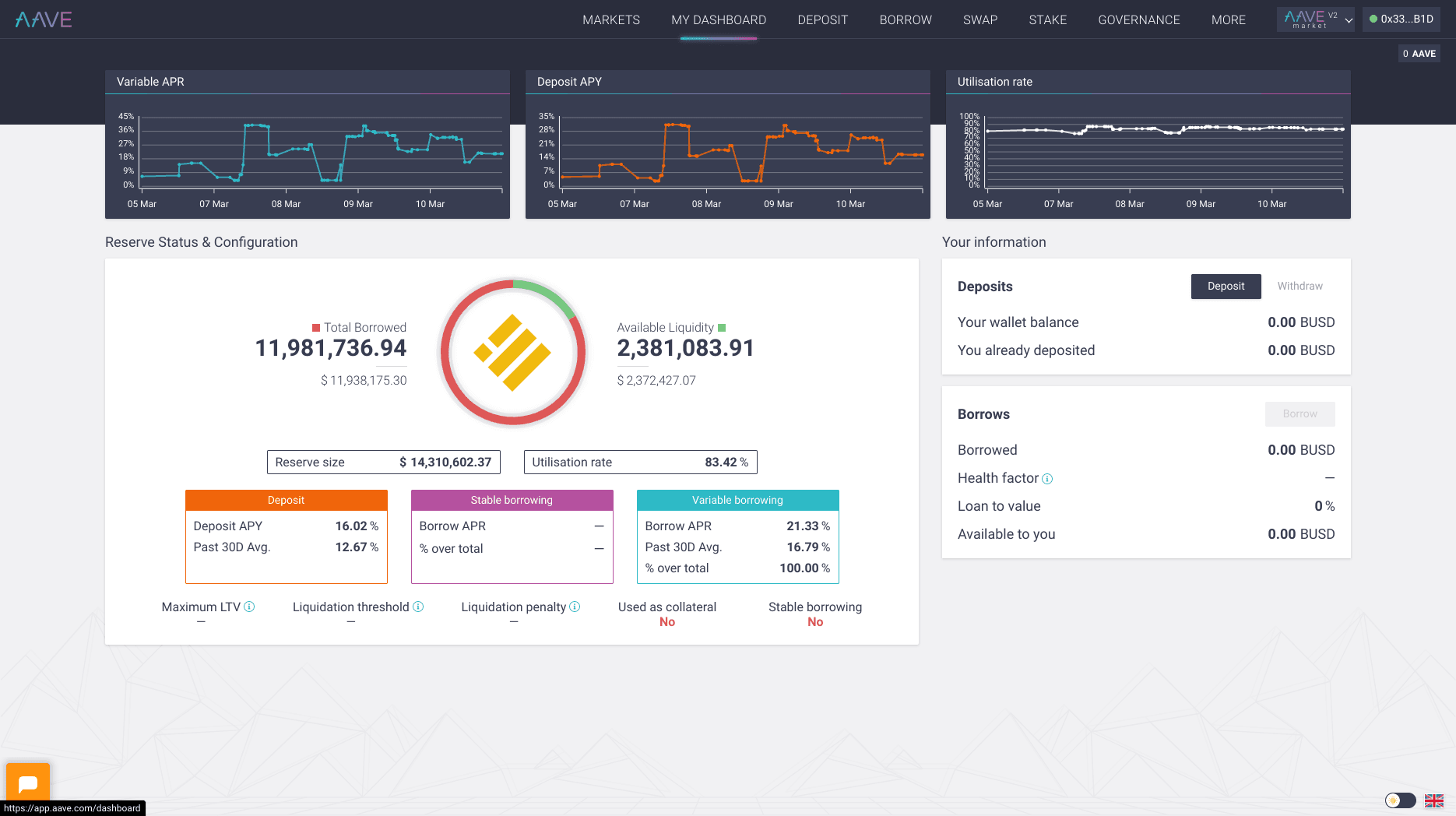
Task: Navigate to the STAKE page
Action: 1047,19
